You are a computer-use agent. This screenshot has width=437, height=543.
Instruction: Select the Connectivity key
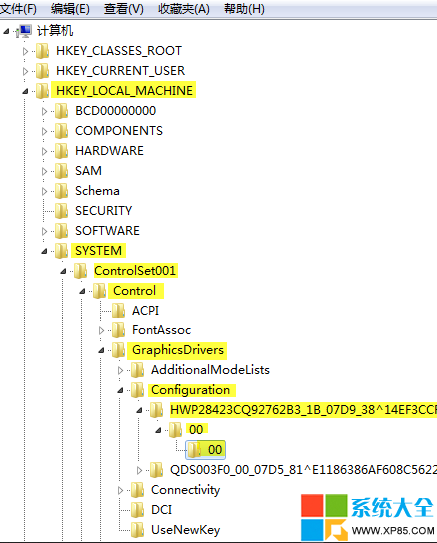(x=185, y=490)
